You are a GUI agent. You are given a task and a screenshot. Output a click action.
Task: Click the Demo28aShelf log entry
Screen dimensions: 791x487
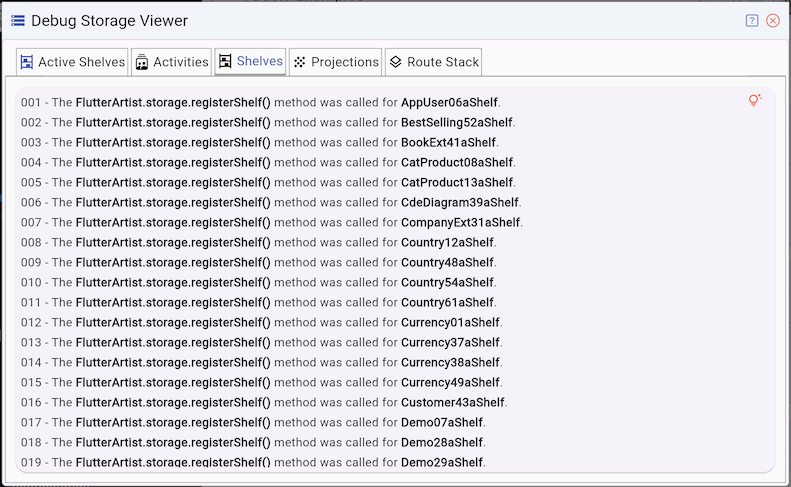[253, 442]
